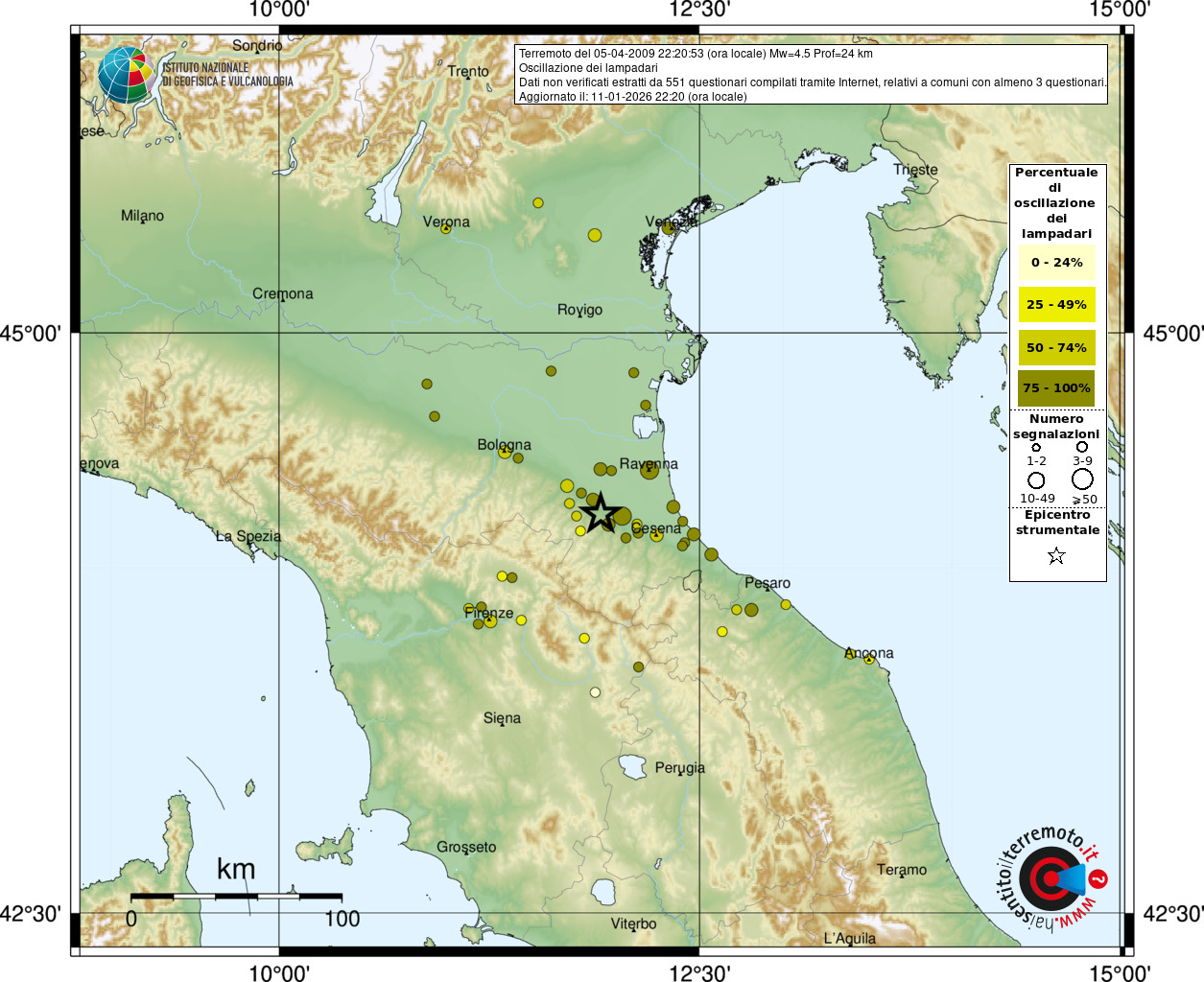The image size is (1204, 982).
Task: Click the Siena city label
Action: click(502, 718)
